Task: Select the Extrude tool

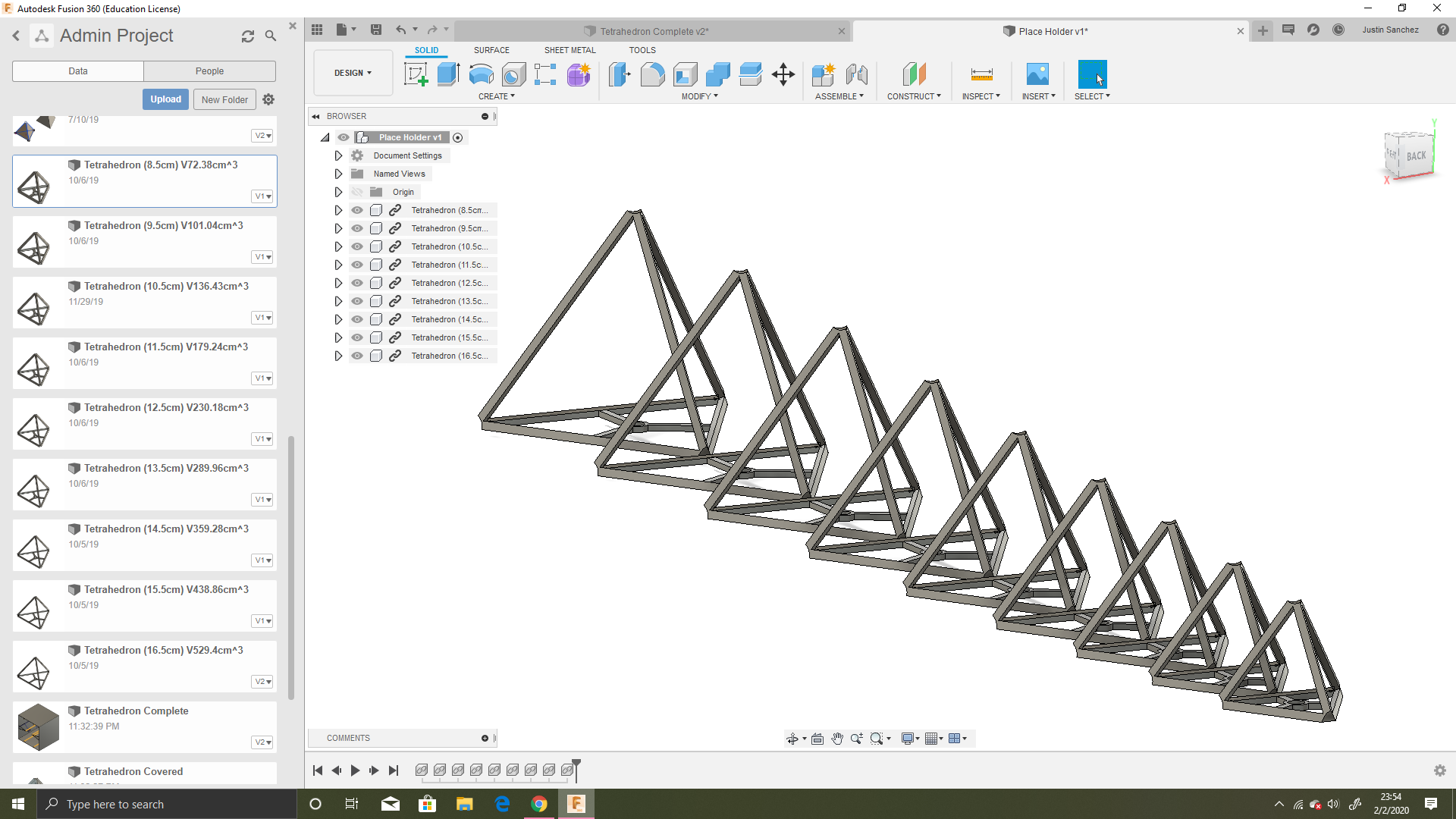Action: click(x=449, y=74)
